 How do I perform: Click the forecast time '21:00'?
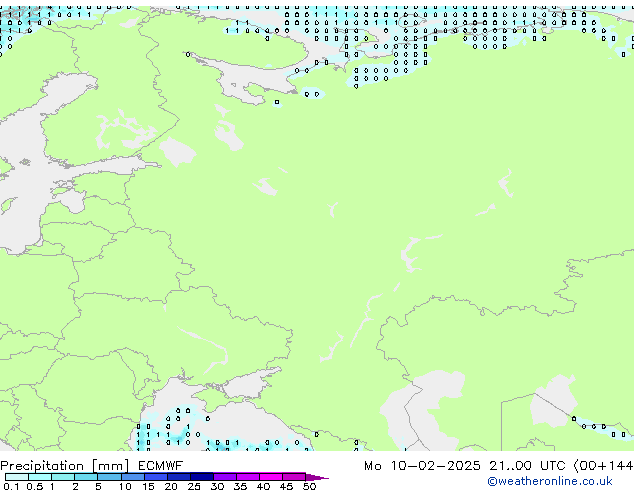click(x=510, y=466)
